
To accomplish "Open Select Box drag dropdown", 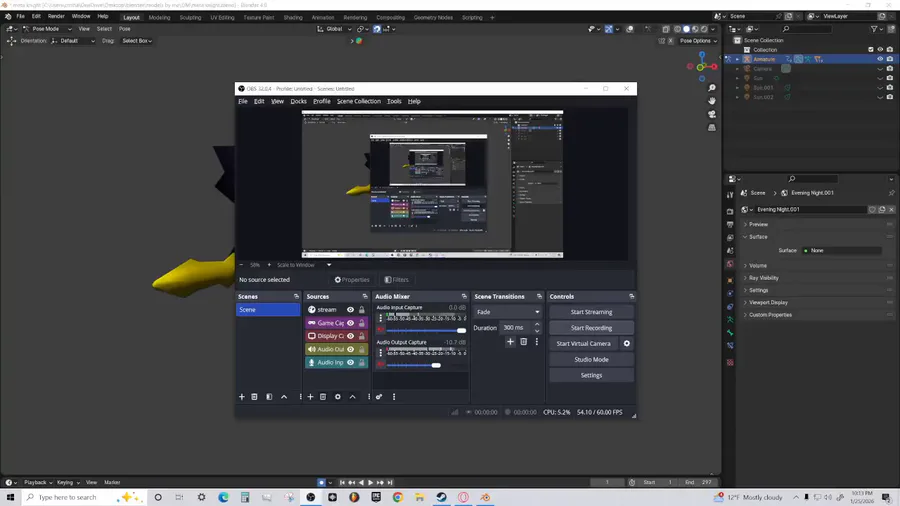I will [137, 41].
